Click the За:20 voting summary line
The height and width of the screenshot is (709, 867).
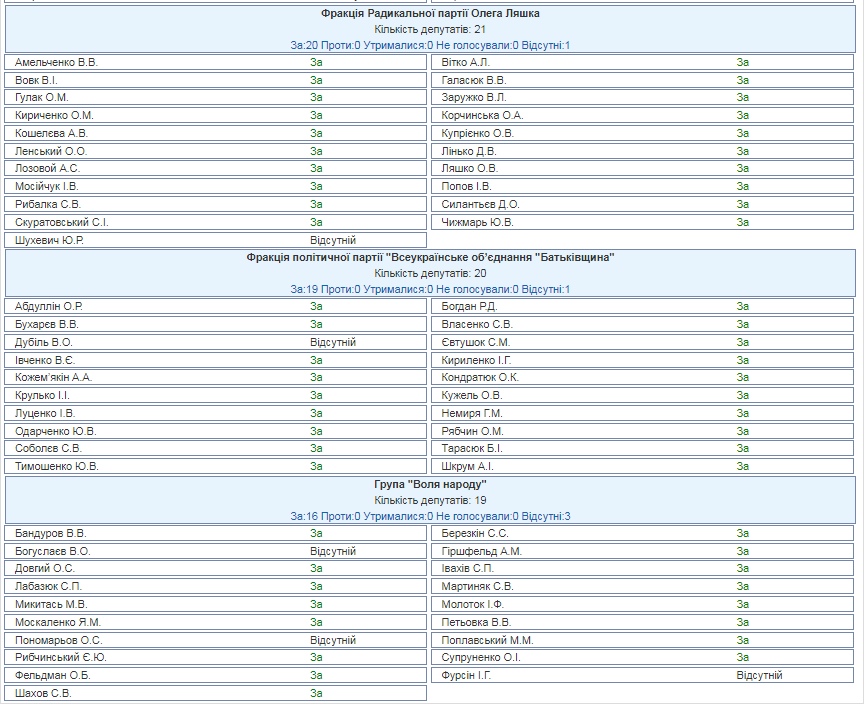pos(430,45)
